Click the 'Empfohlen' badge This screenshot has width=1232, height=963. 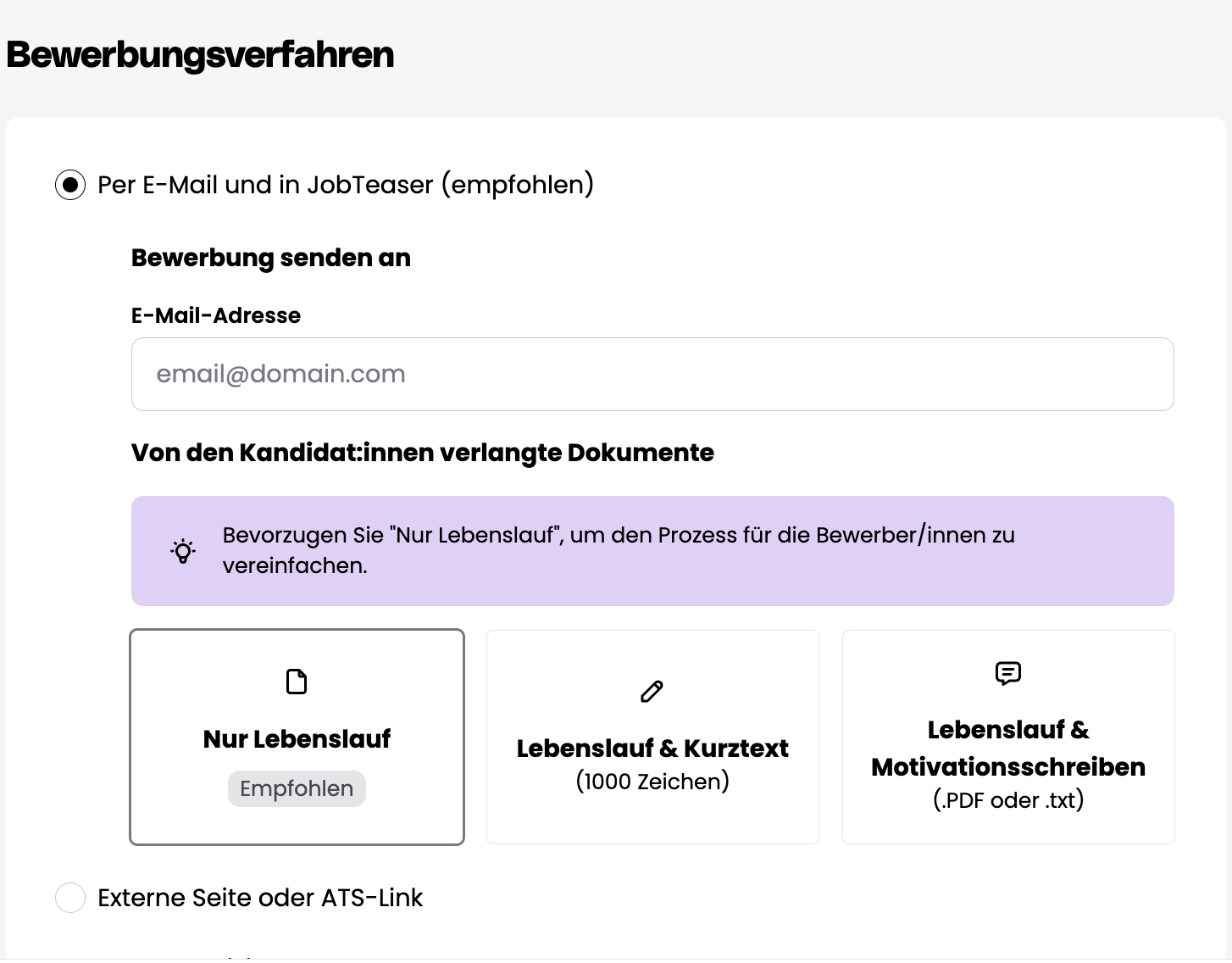(x=297, y=788)
